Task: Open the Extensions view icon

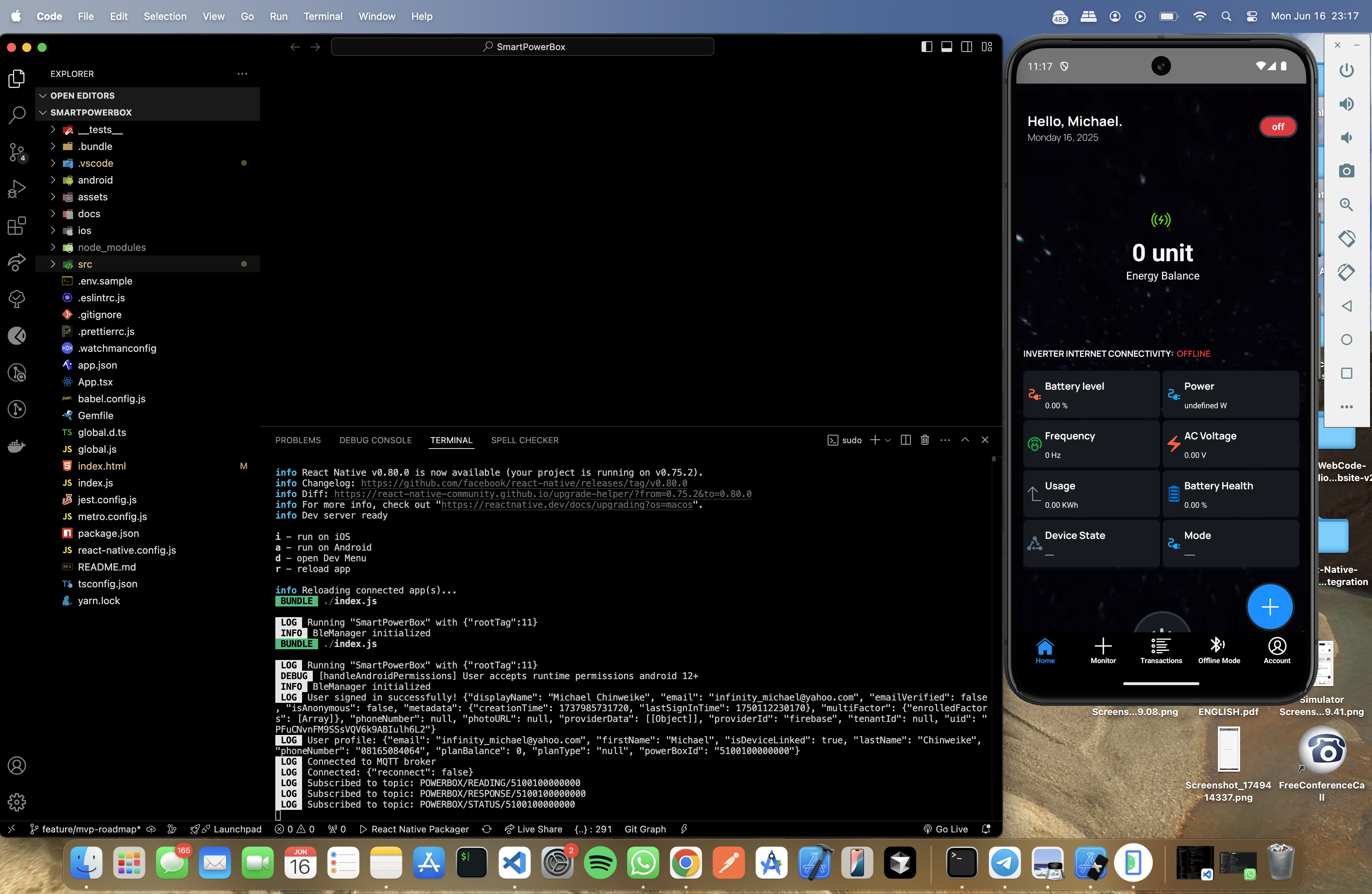Action: click(17, 225)
